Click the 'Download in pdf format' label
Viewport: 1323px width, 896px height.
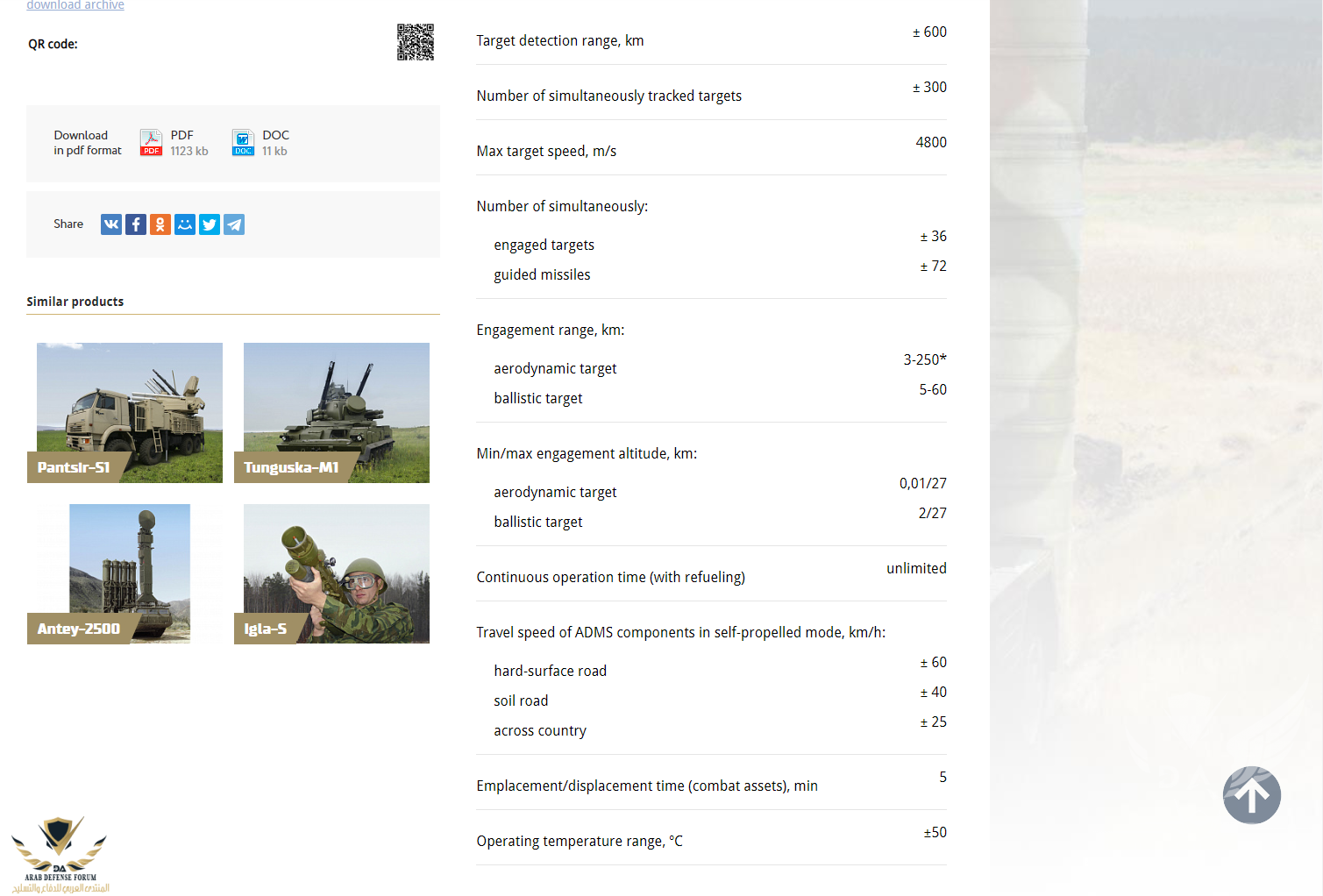87,143
